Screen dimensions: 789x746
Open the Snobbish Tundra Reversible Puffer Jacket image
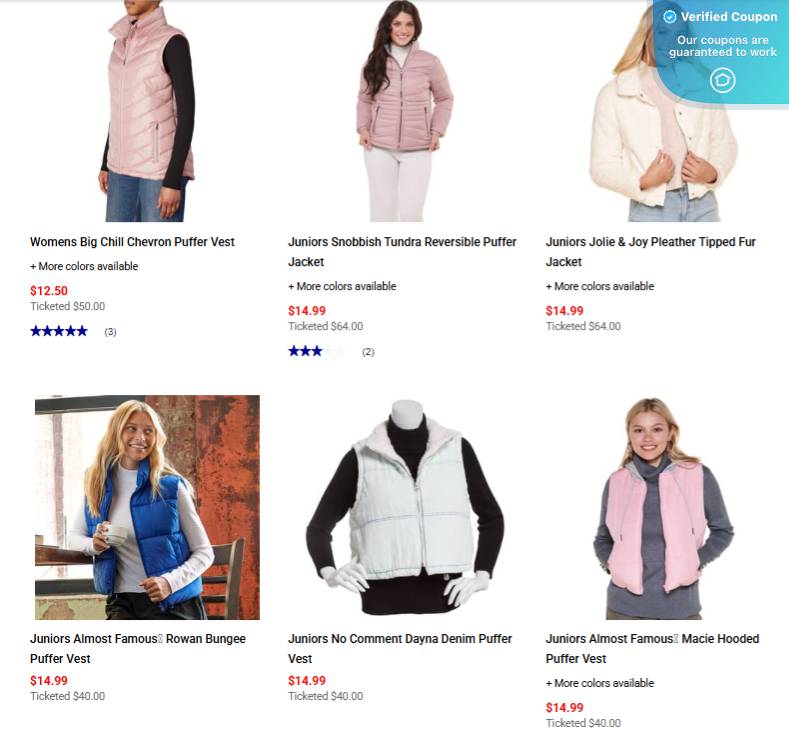[x=405, y=111]
